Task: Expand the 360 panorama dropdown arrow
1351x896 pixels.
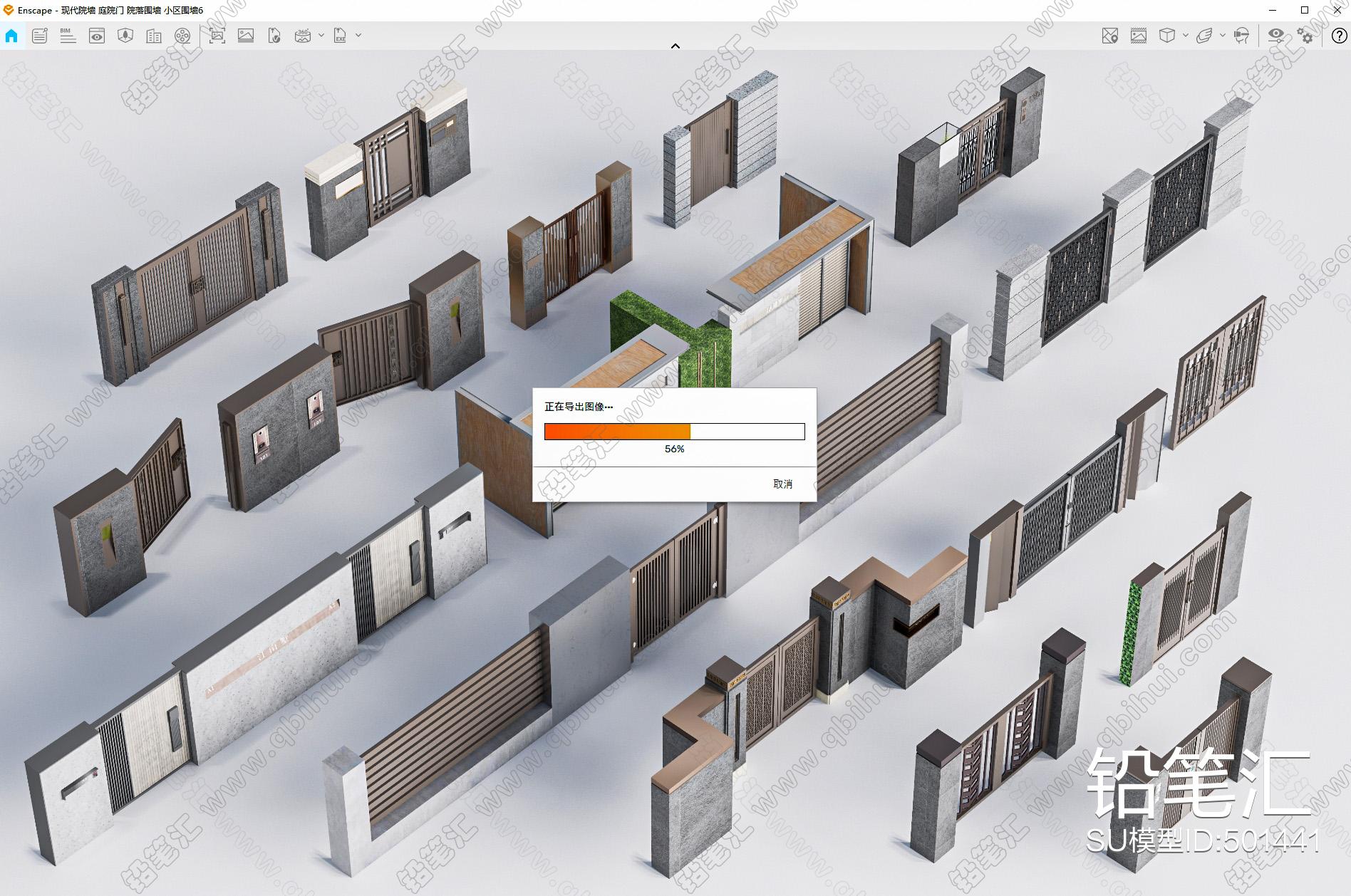Action: pos(321,35)
